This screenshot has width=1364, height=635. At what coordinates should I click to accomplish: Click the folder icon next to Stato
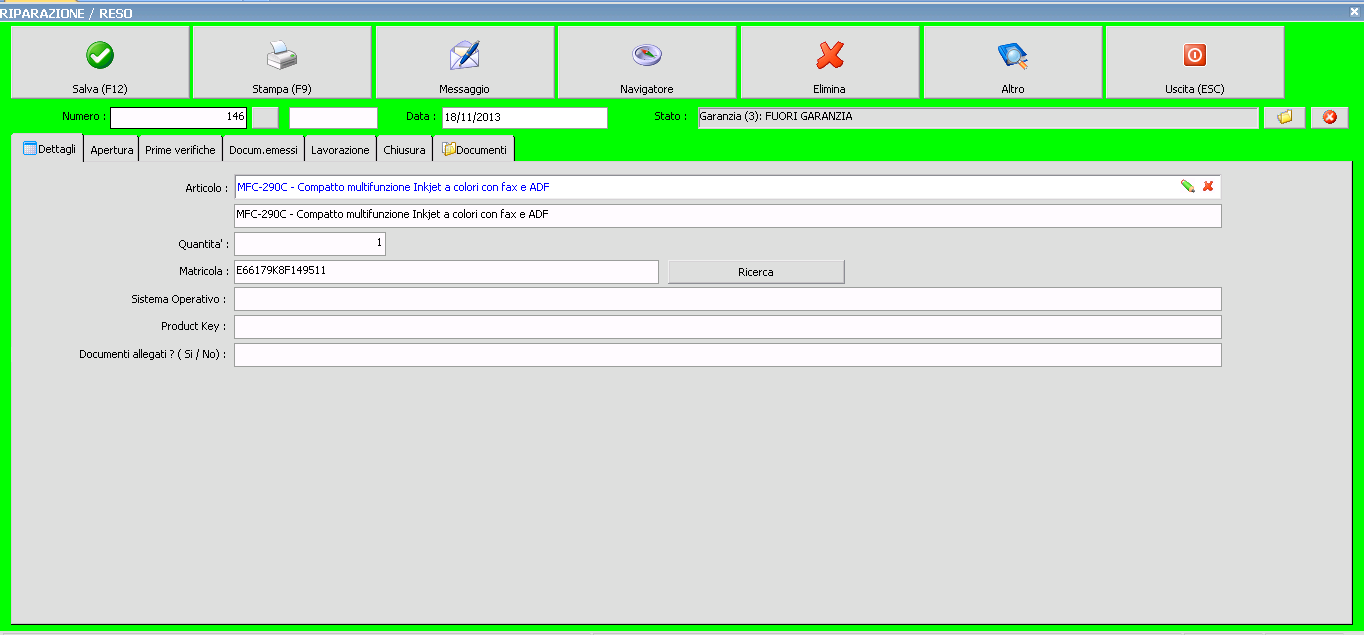(x=1285, y=118)
